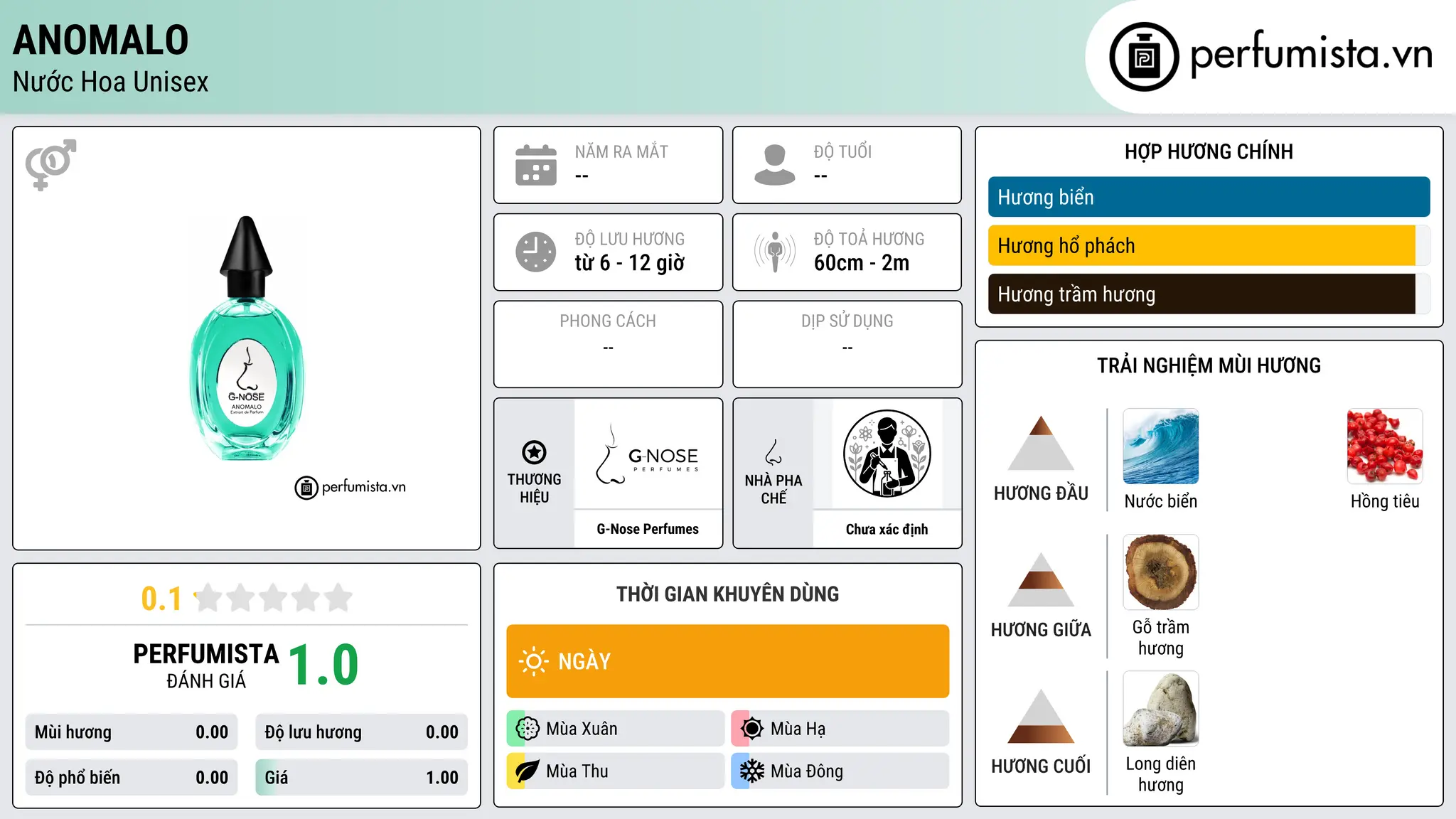1456x819 pixels.
Task: Click the star badge icon above Thương hiệu
Action: pos(534,452)
